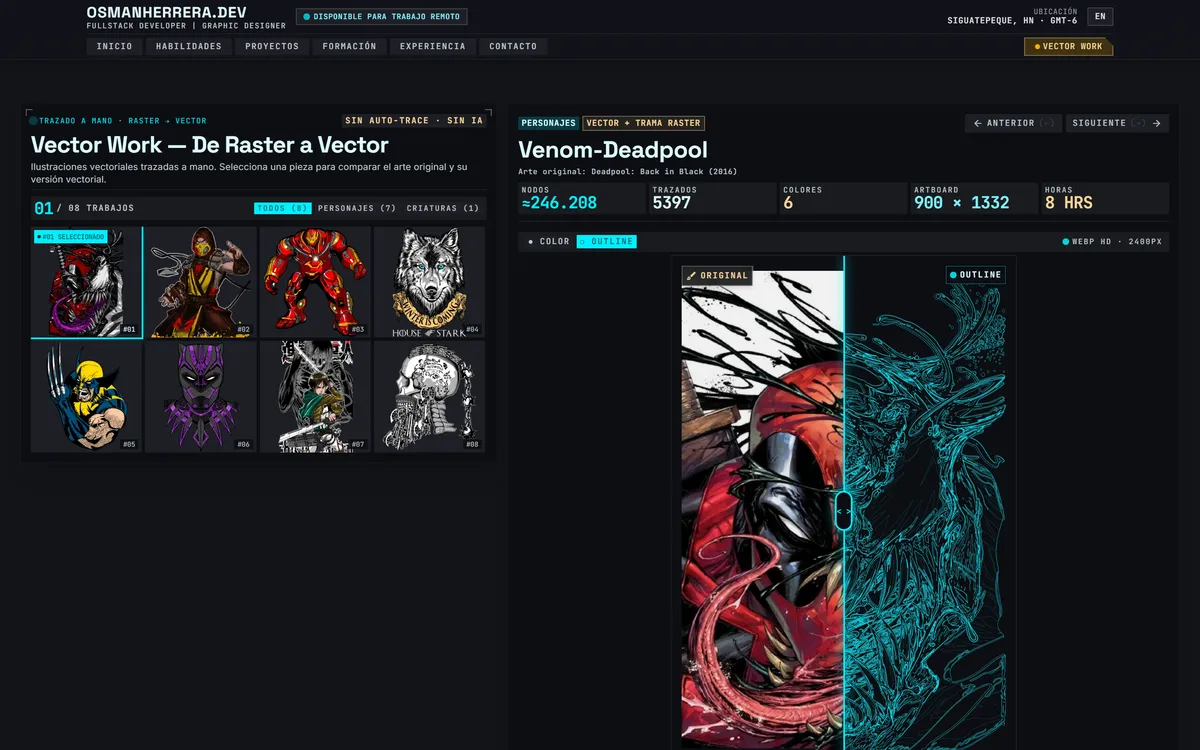1200x750 pixels.
Task: Select the #01 Venom-Deadpool thumbnail
Action: [86, 282]
